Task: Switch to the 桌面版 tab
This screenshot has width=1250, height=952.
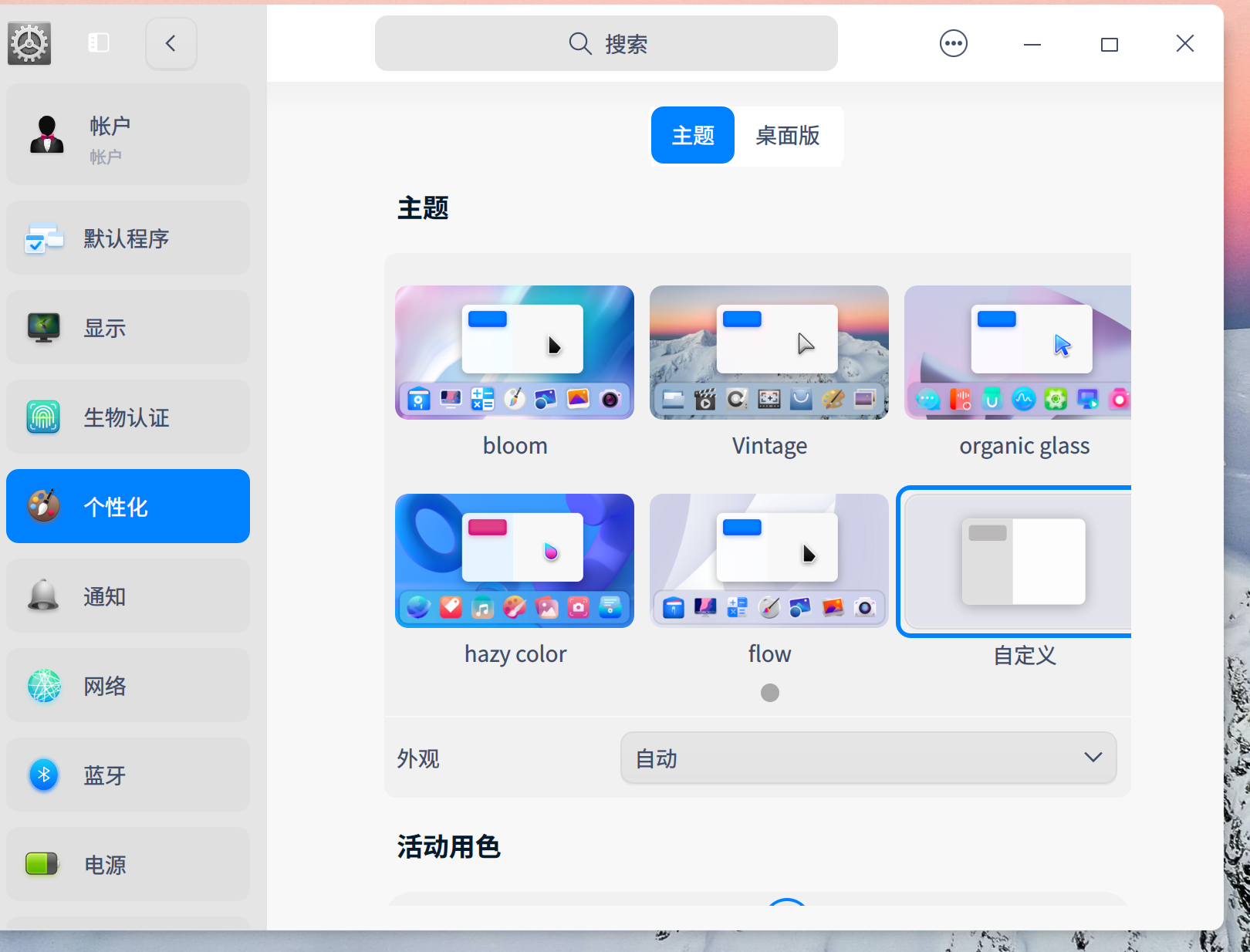Action: pyautogui.click(x=789, y=137)
